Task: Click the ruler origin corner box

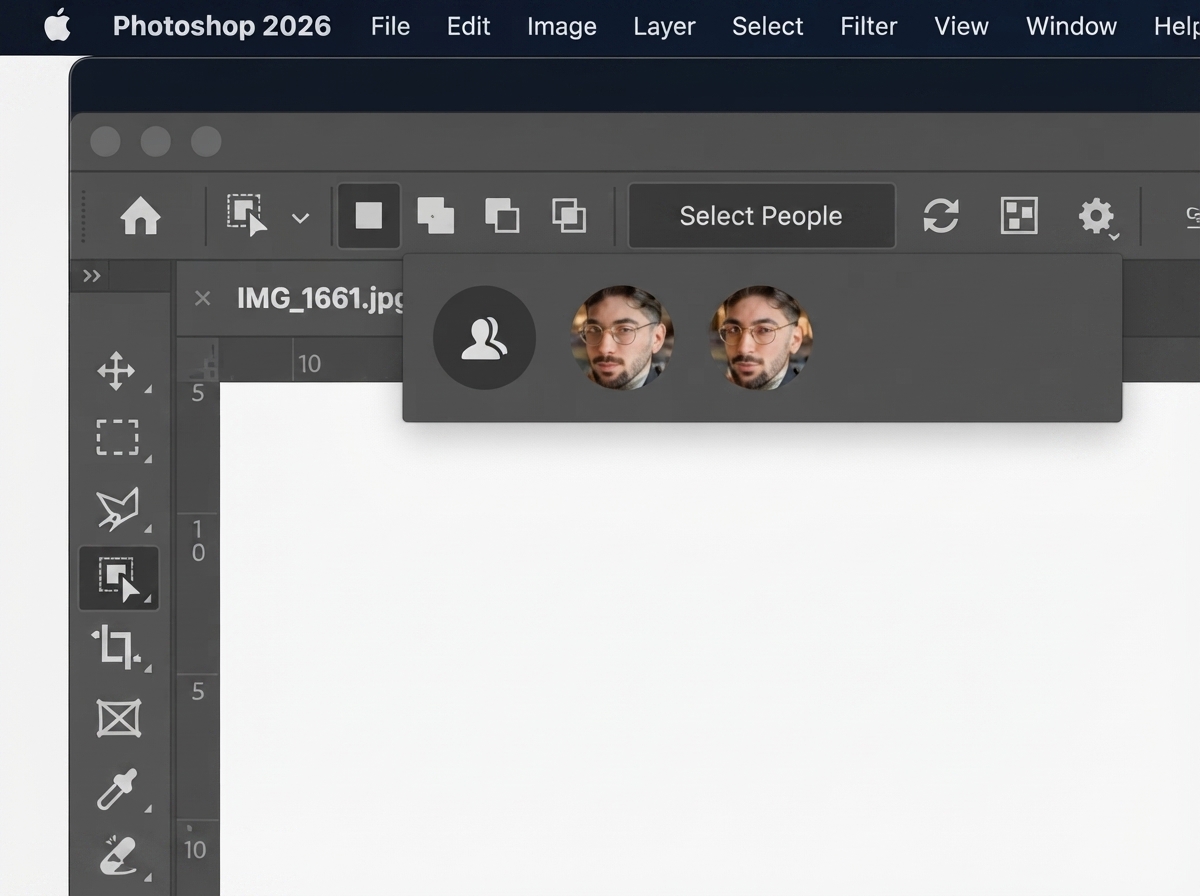Action: point(198,360)
